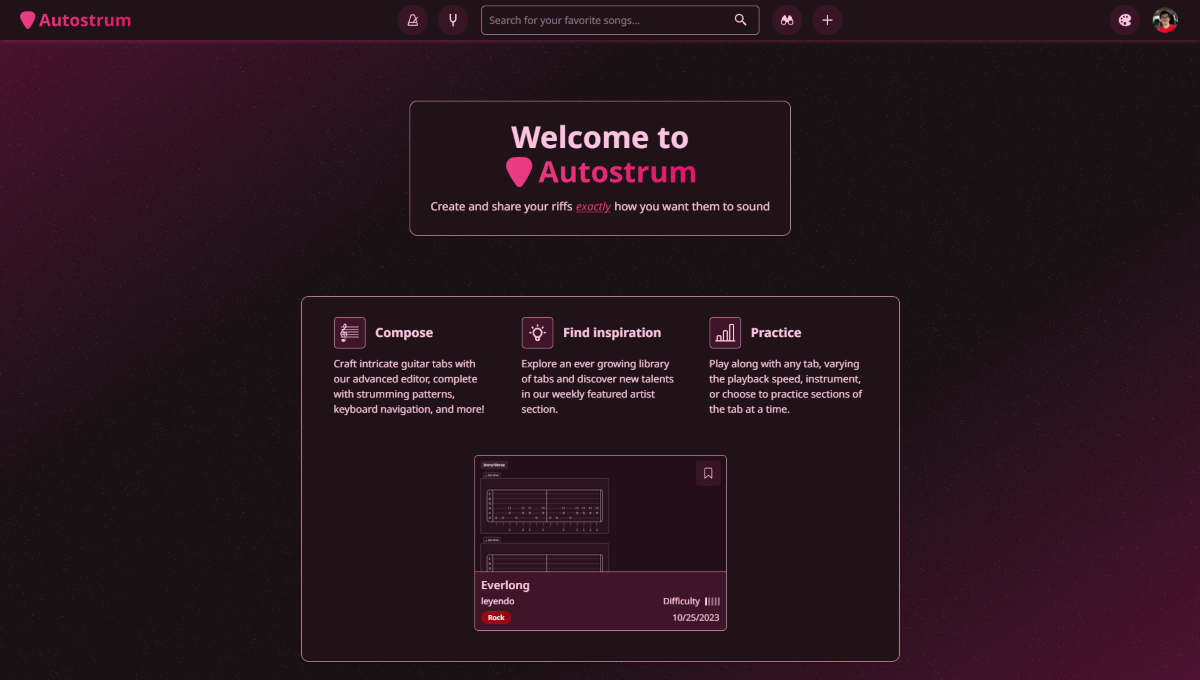1200x680 pixels.
Task: Visit artist leyendo's profile
Action: point(497,601)
